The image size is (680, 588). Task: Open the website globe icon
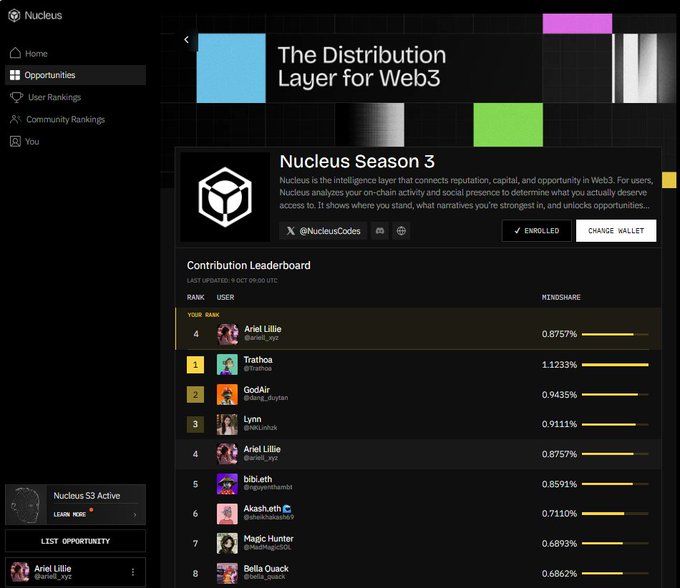402,231
